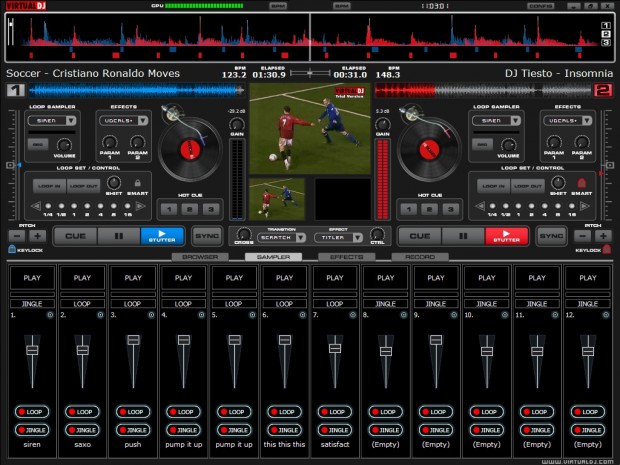Click the video crossfader Cross knob
Image resolution: width=620 pixels, height=465 pixels.
244,233
